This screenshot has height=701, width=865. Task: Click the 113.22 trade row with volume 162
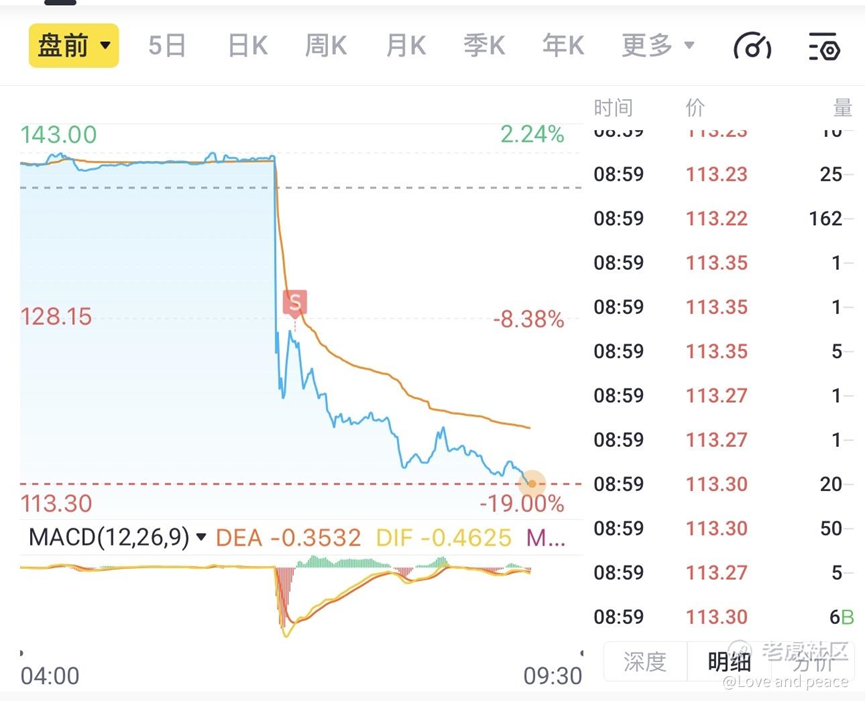pyautogui.click(x=723, y=218)
